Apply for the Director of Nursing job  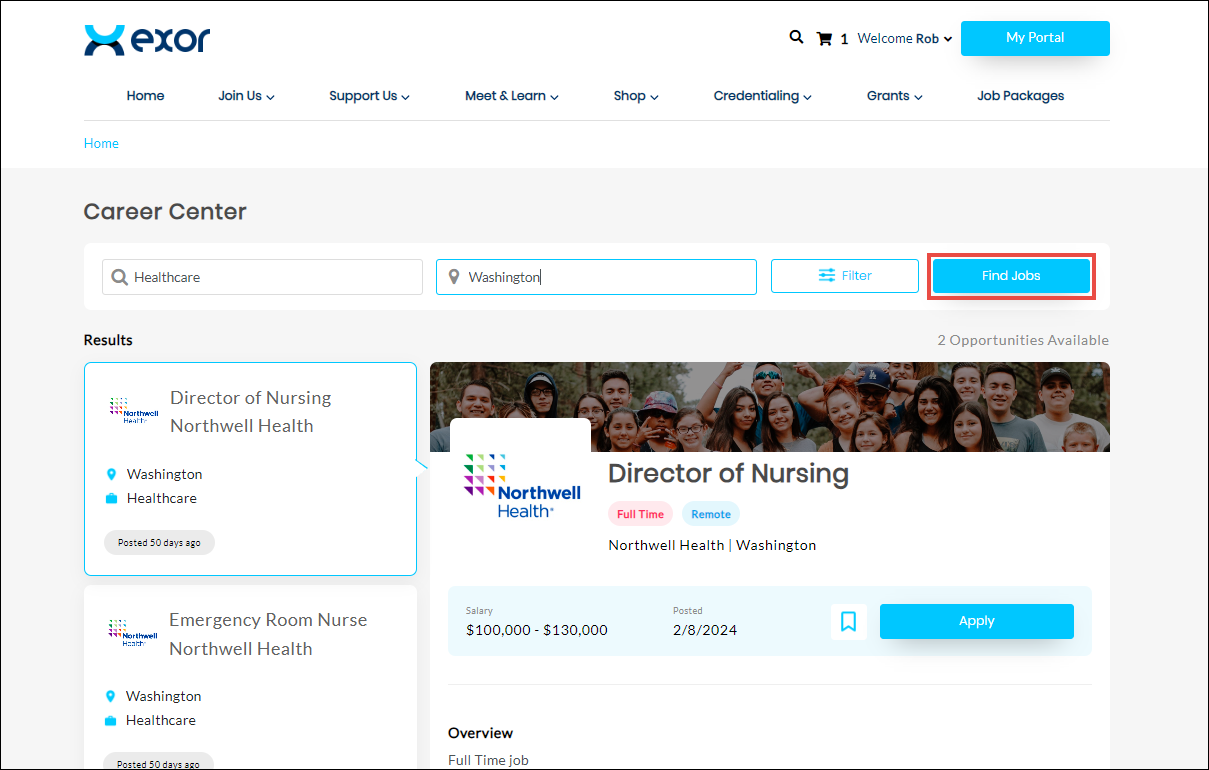pos(976,621)
